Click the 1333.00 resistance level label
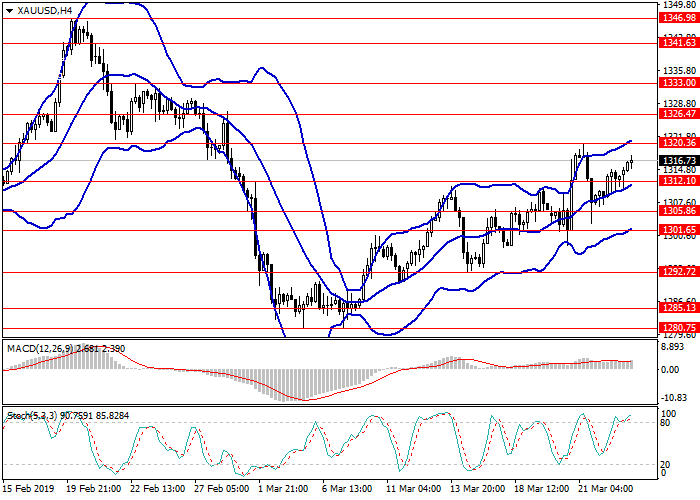Screen dimensions: 700x500 coord(678,84)
